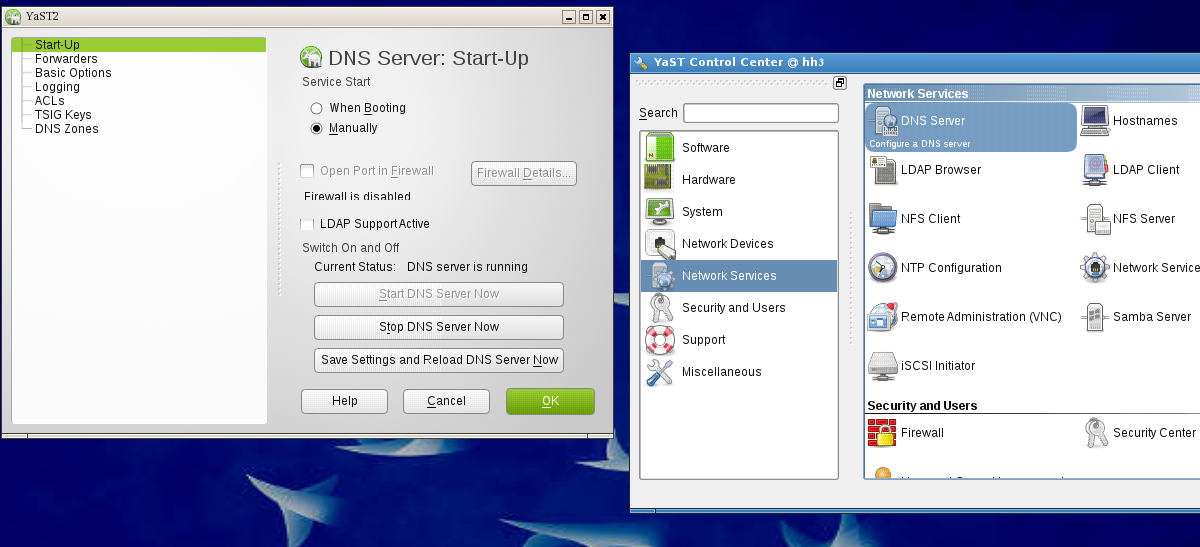Select When Booting radio button
Screen dimensions: 1200x547
(x=316, y=108)
